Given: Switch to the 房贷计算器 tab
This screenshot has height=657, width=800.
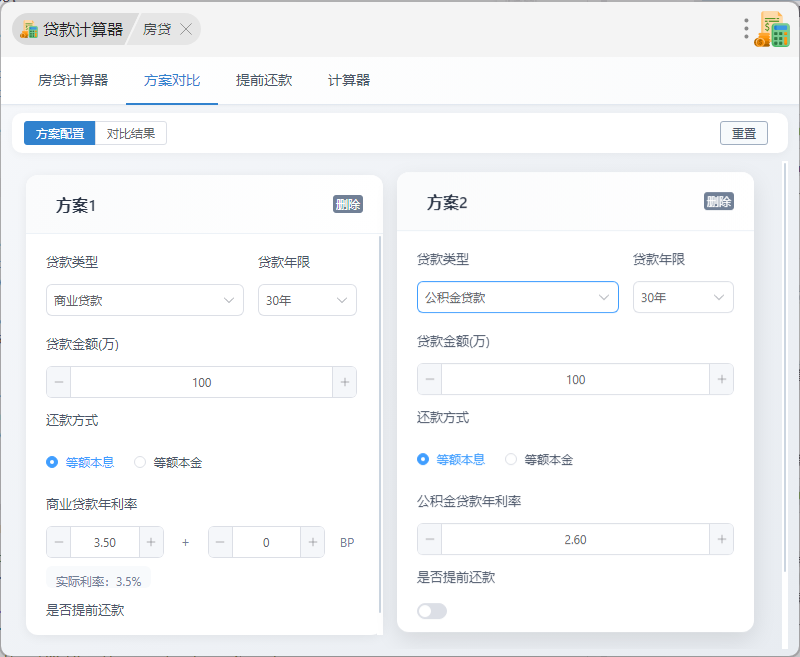Looking at the screenshot, I should pyautogui.click(x=73, y=80).
